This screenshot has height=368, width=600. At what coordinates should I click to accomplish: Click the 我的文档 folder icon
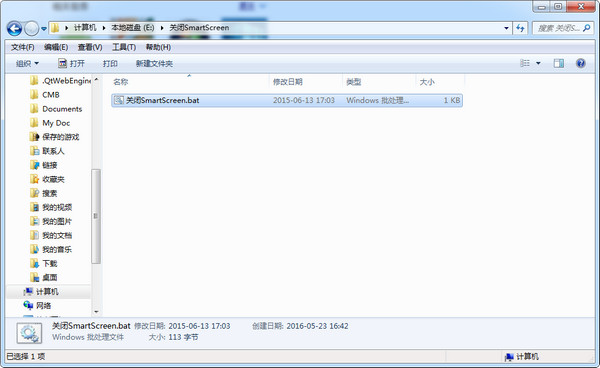tap(34, 235)
